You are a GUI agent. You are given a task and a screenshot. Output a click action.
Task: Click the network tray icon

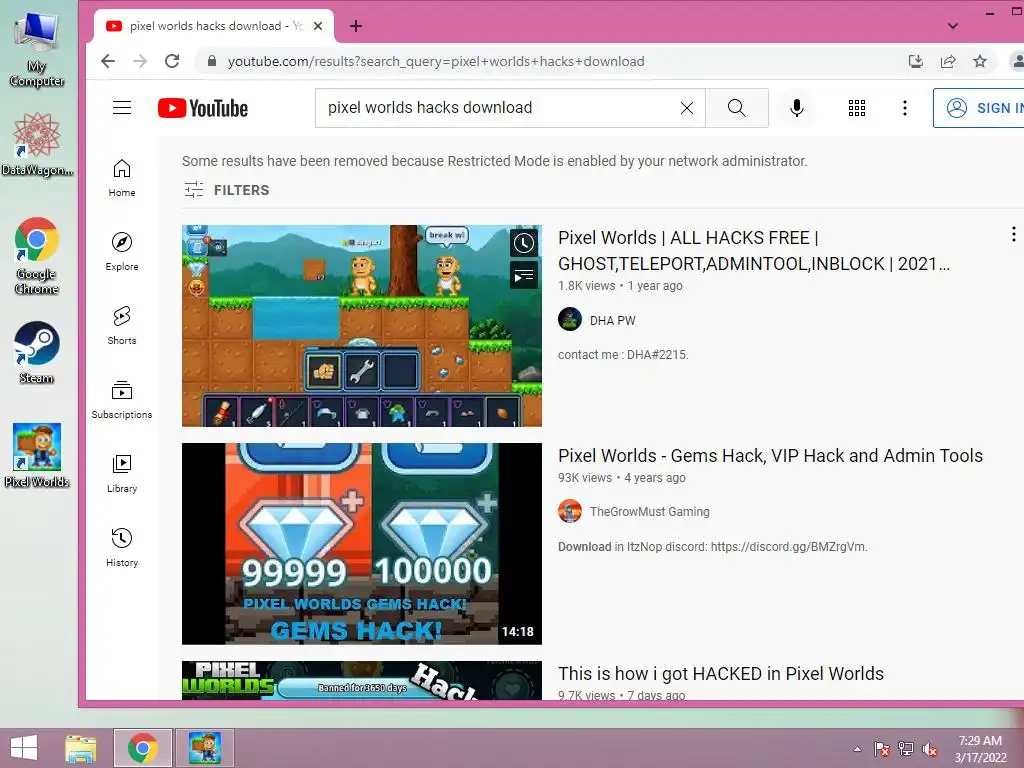[x=906, y=749]
